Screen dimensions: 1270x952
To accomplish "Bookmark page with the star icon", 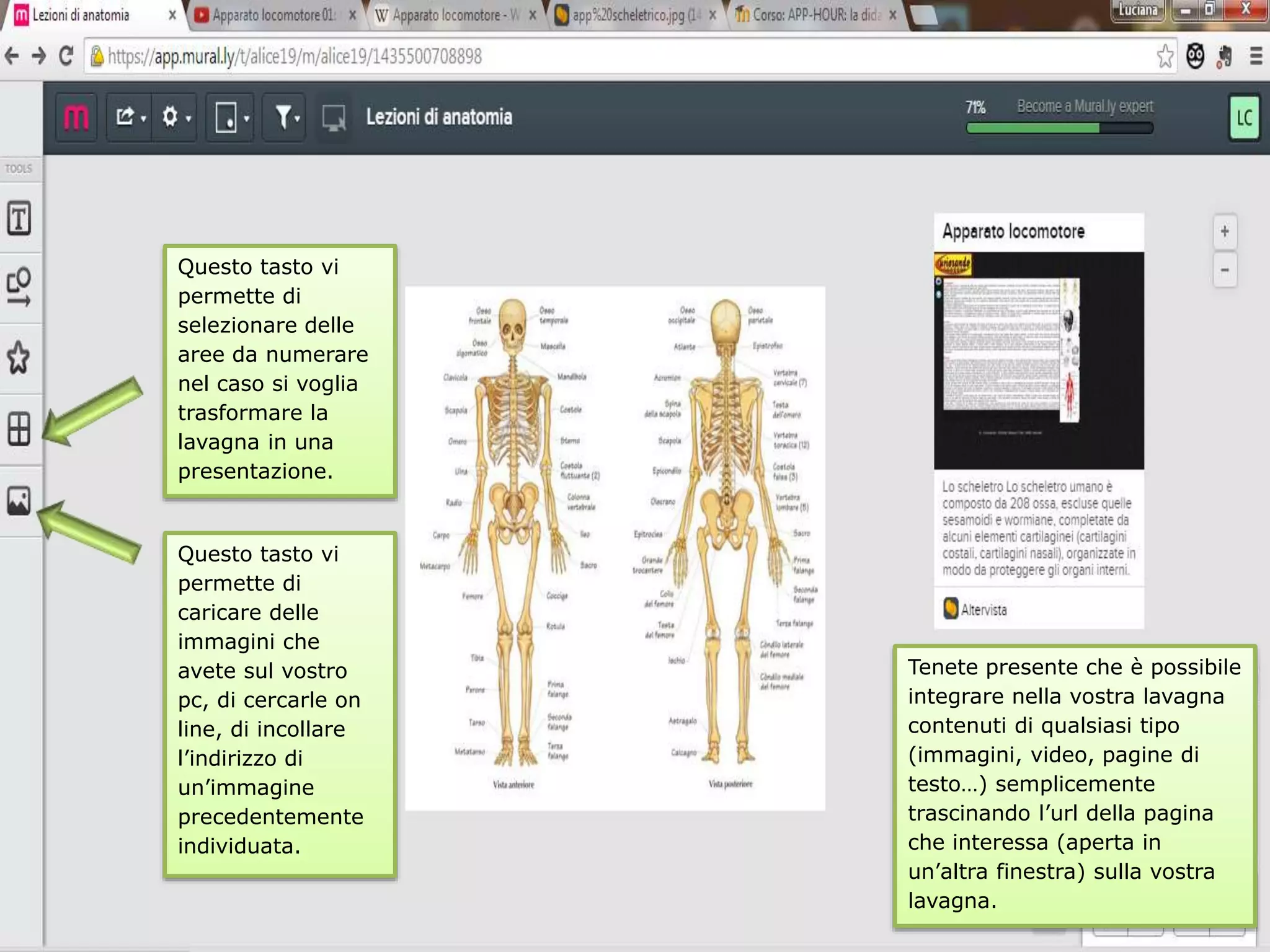I will (x=1165, y=56).
